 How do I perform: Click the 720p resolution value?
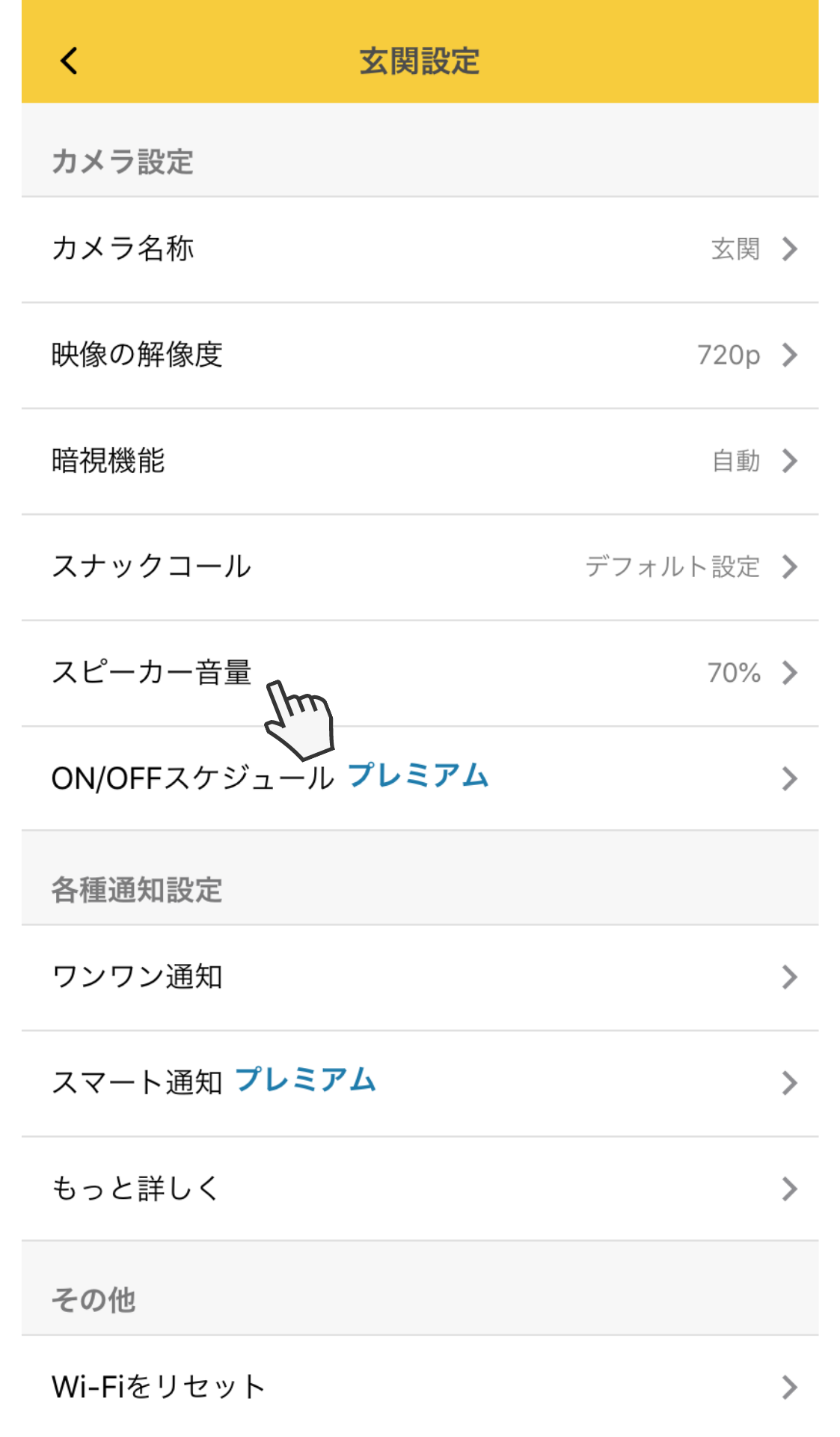click(728, 355)
